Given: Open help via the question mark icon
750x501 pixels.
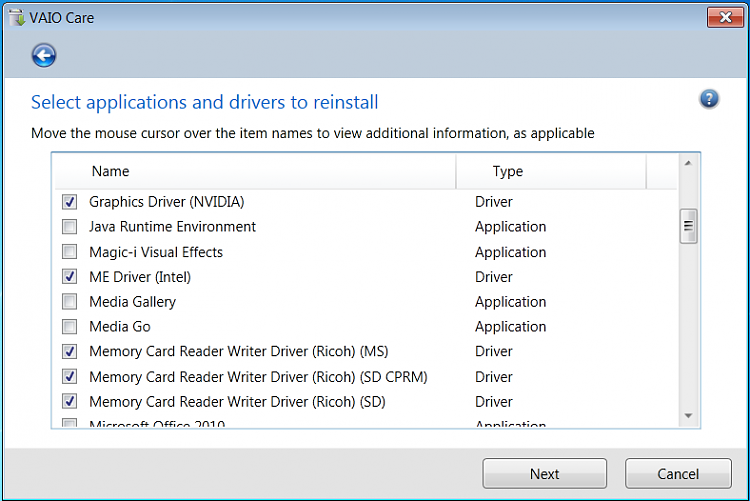Looking at the screenshot, I should point(709,99).
